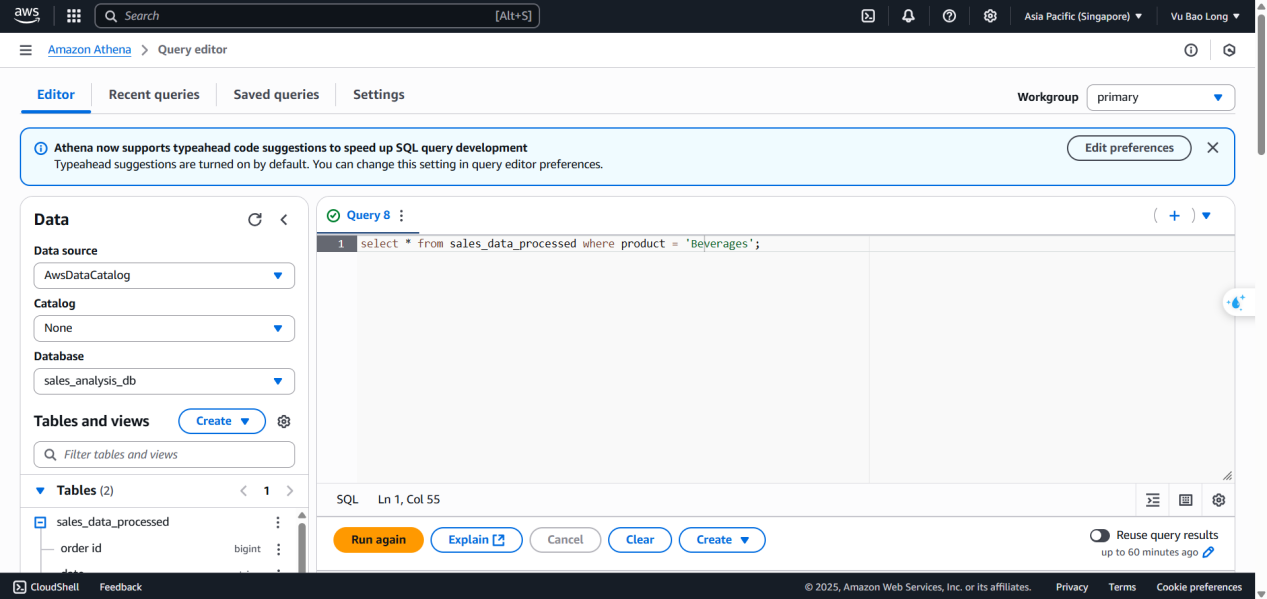Open the query tabs list dropdown arrow
This screenshot has width=1267, height=599.
coord(1206,216)
